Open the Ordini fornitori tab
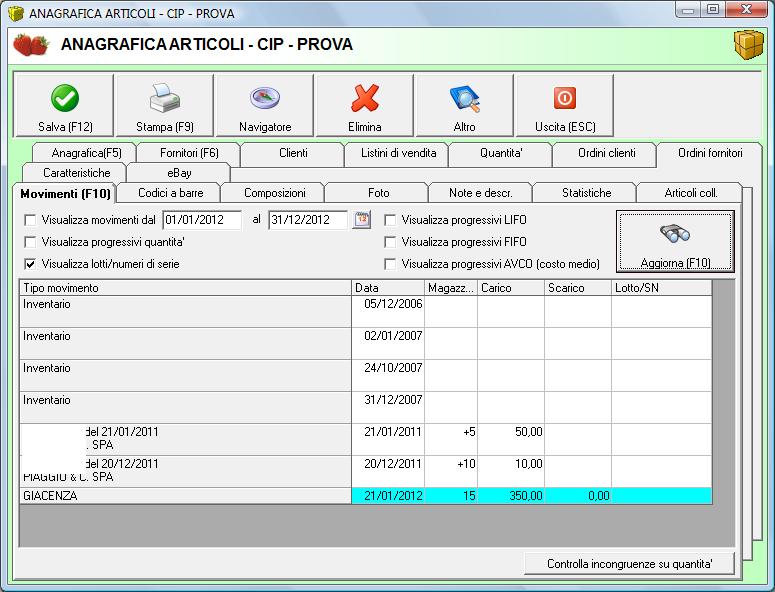The width and height of the screenshot is (775, 592). (x=710, y=153)
